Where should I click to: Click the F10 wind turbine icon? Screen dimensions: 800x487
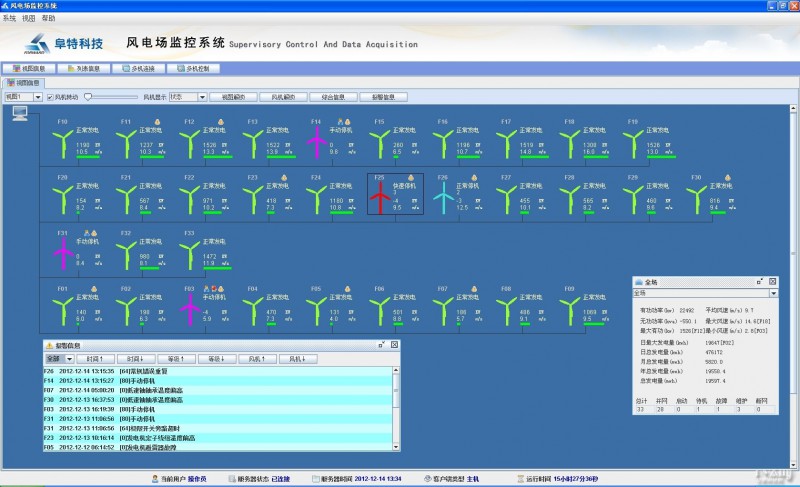click(x=63, y=143)
